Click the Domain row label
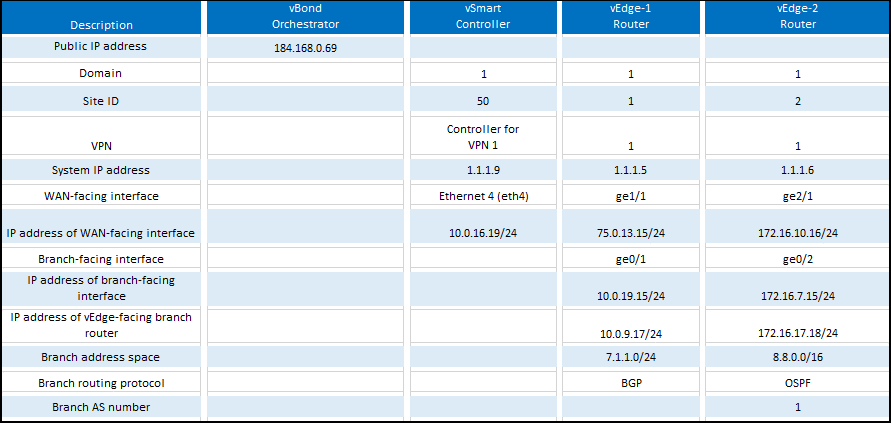Image resolution: width=891 pixels, height=423 pixels. (x=101, y=73)
